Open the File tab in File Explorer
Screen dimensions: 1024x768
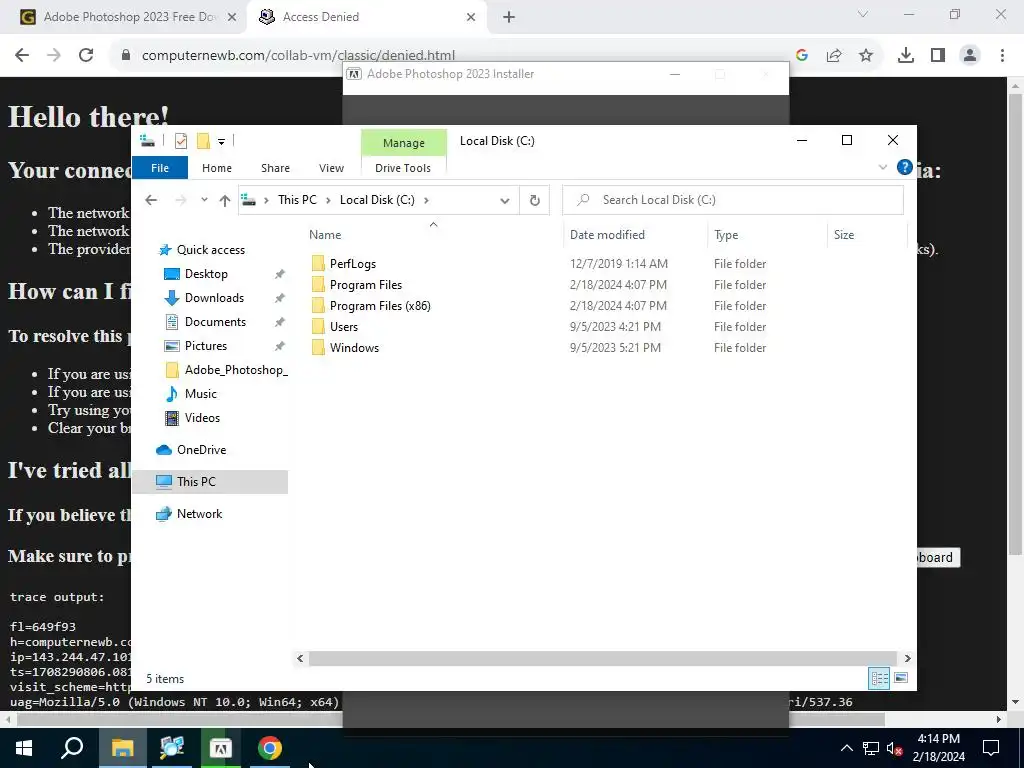160,168
